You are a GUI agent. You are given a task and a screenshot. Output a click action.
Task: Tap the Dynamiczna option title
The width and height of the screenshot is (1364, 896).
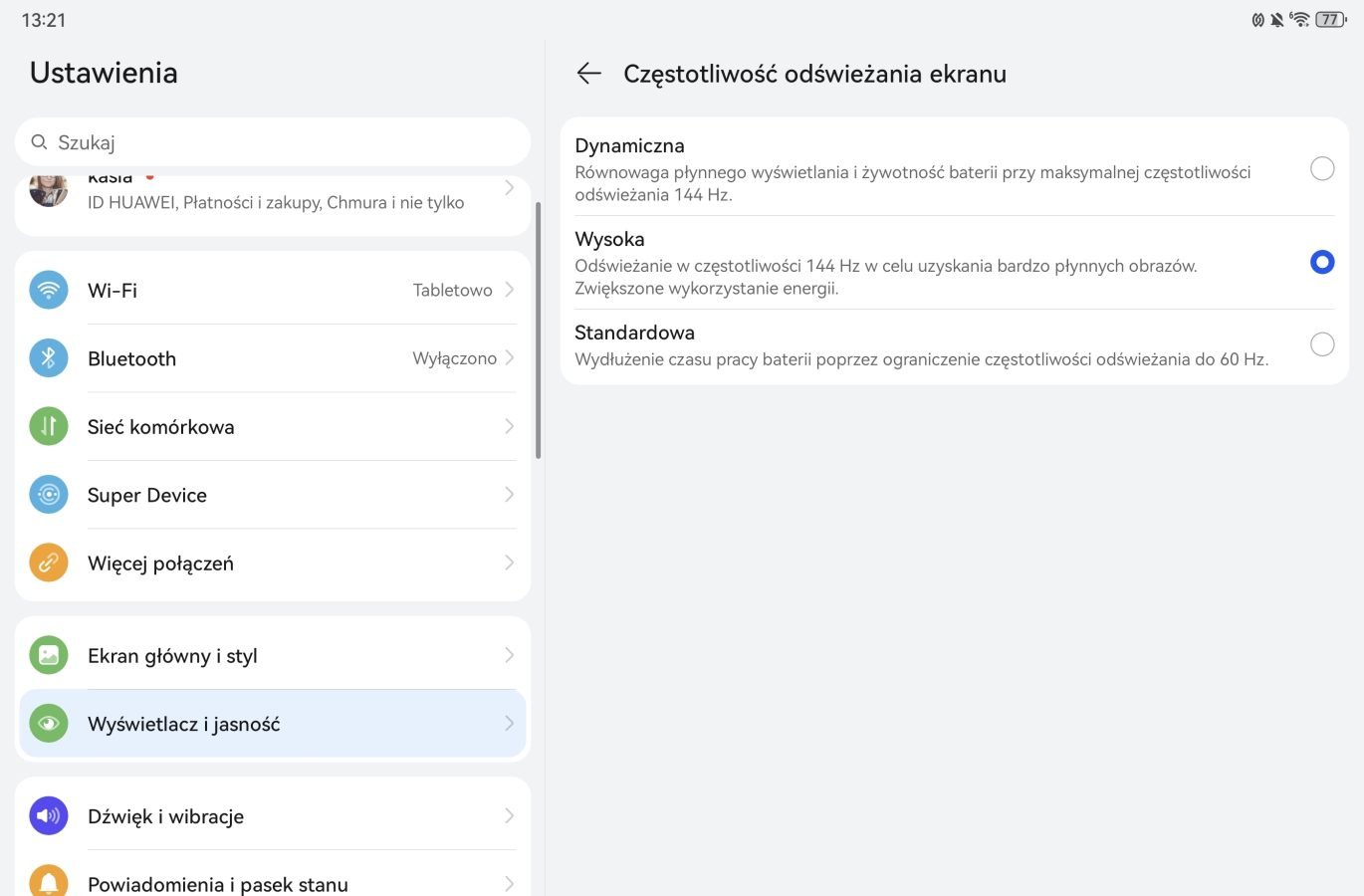(629, 145)
